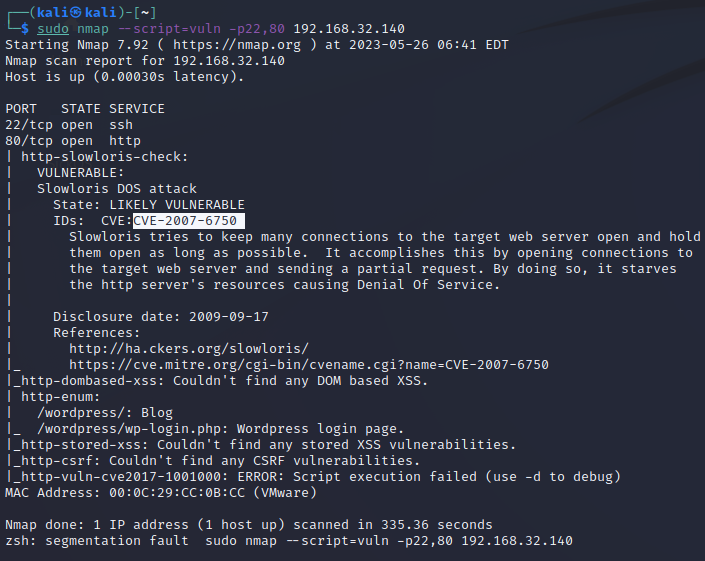
Task: Click the 80/tcp open http line
Action: click(72, 140)
